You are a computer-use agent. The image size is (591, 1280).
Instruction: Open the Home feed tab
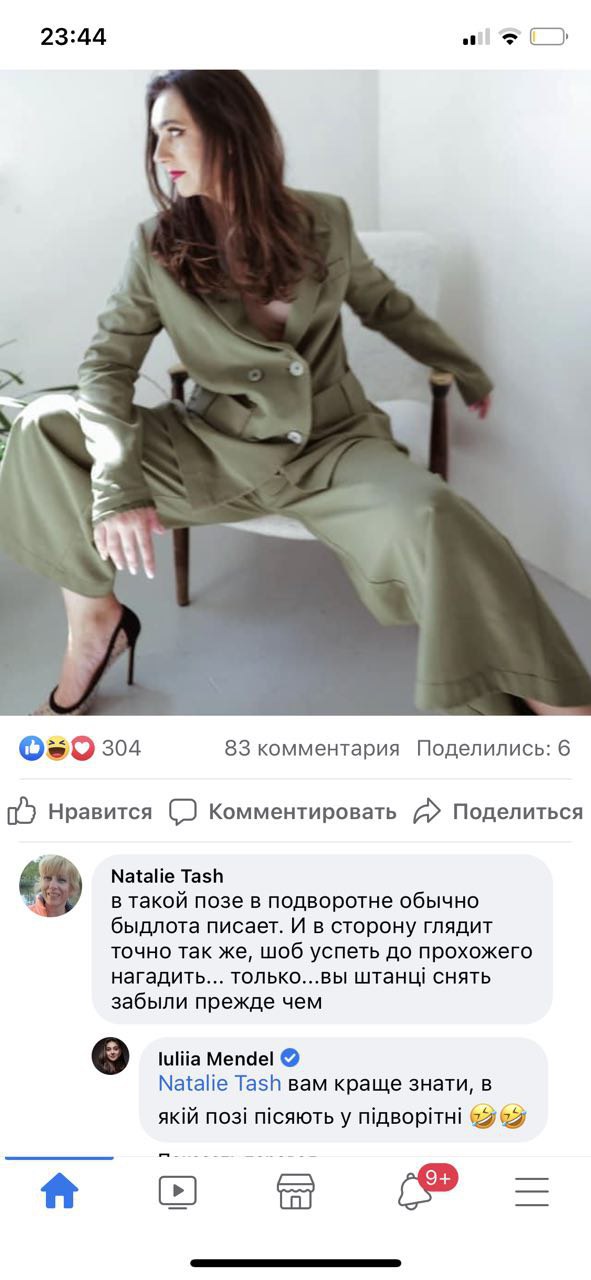click(59, 1191)
